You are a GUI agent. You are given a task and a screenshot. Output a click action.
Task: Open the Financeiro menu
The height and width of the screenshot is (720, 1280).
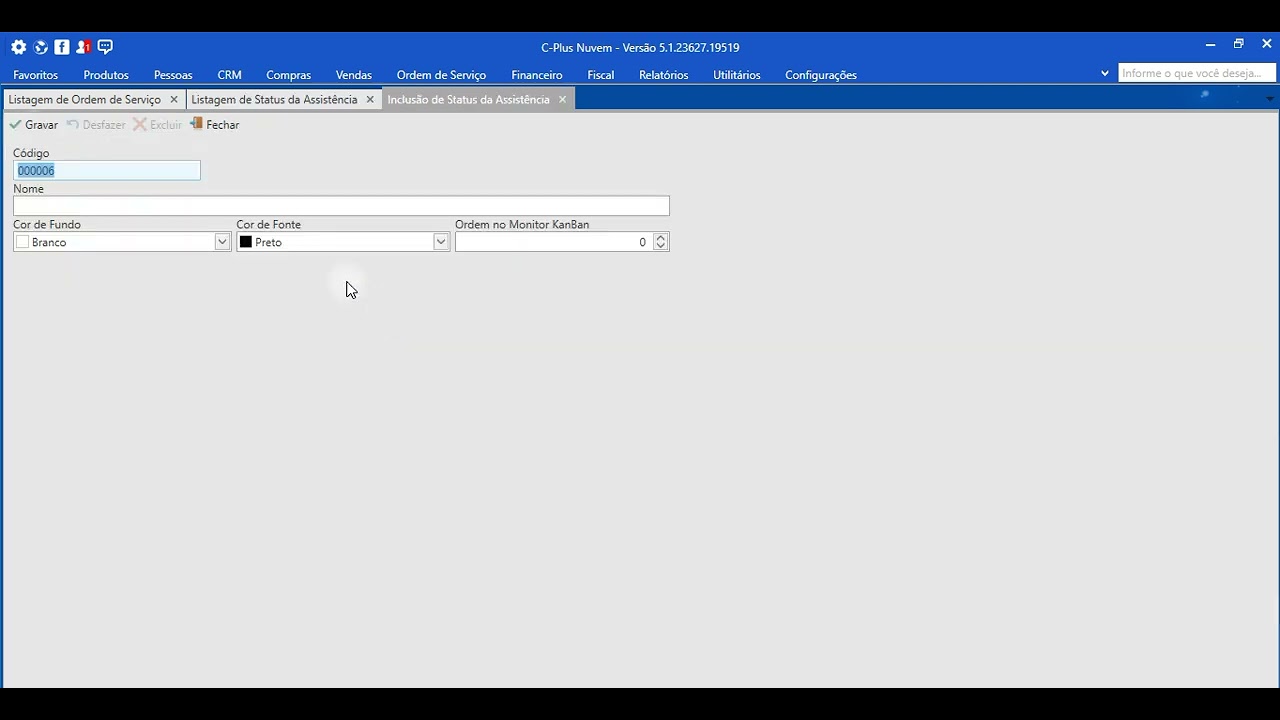click(x=537, y=75)
